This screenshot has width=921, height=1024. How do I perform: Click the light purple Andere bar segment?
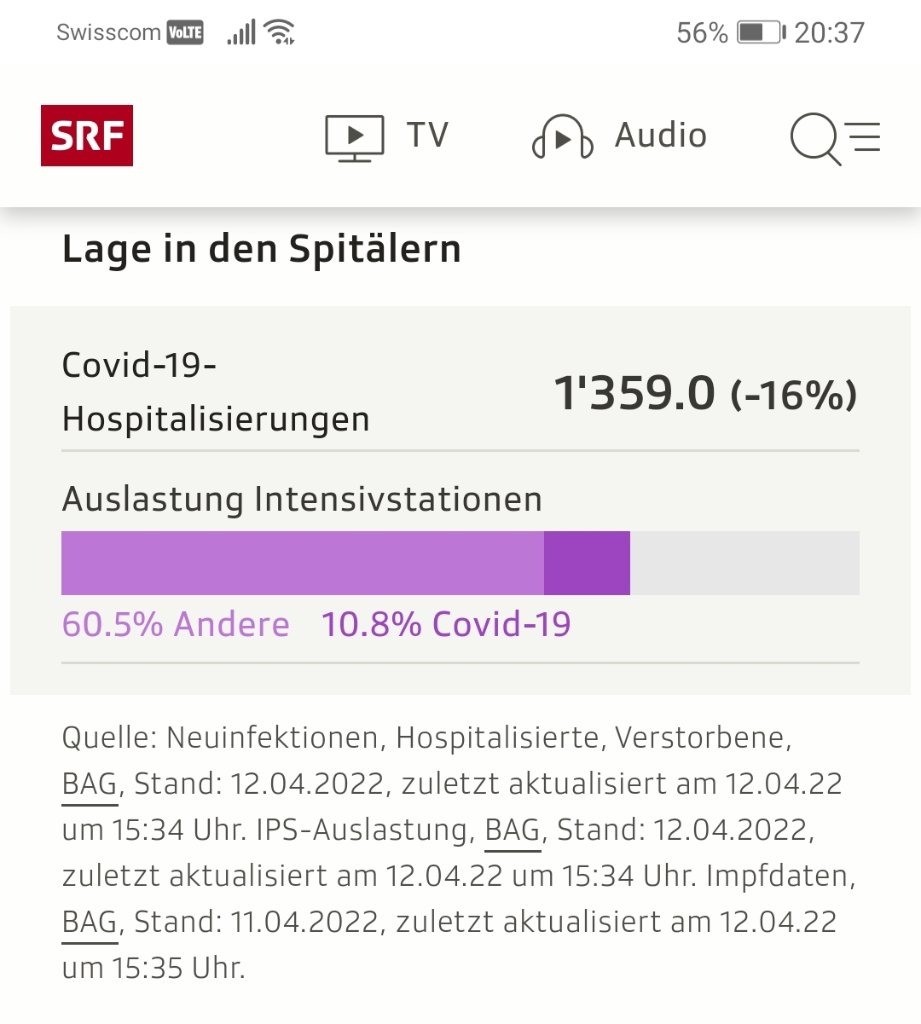point(302,563)
